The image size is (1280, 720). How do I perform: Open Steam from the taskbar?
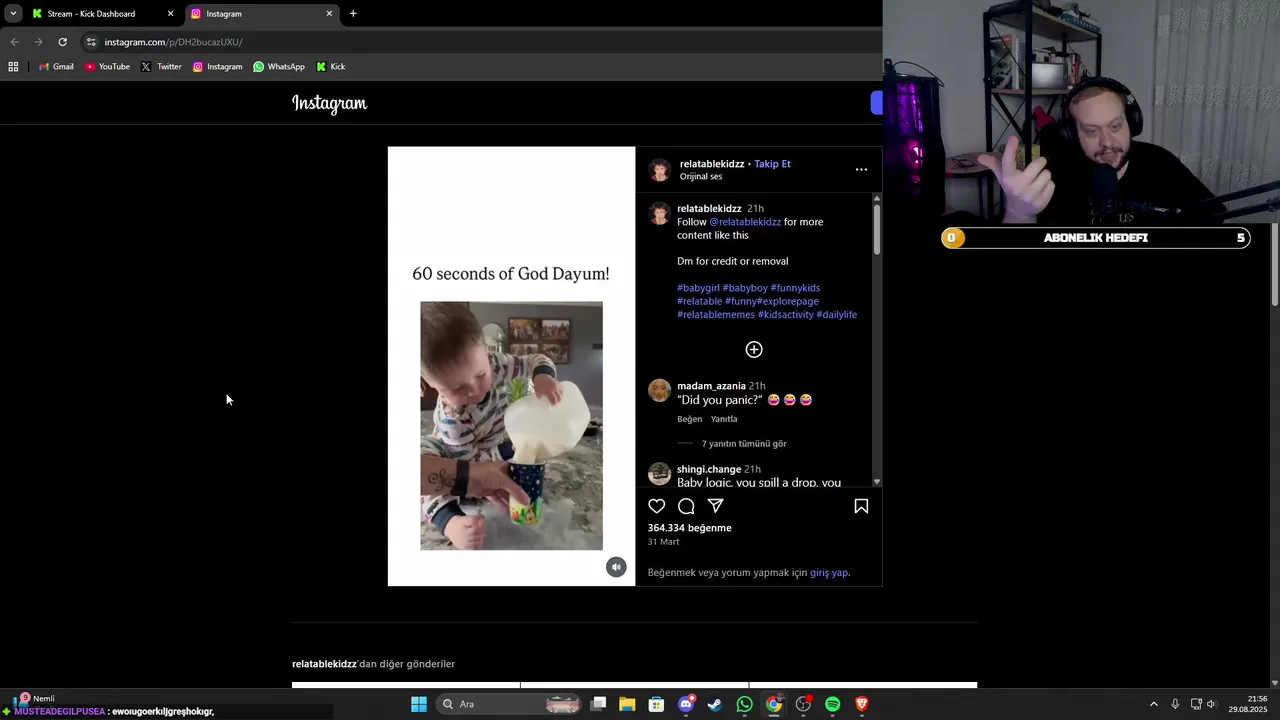[x=715, y=704]
